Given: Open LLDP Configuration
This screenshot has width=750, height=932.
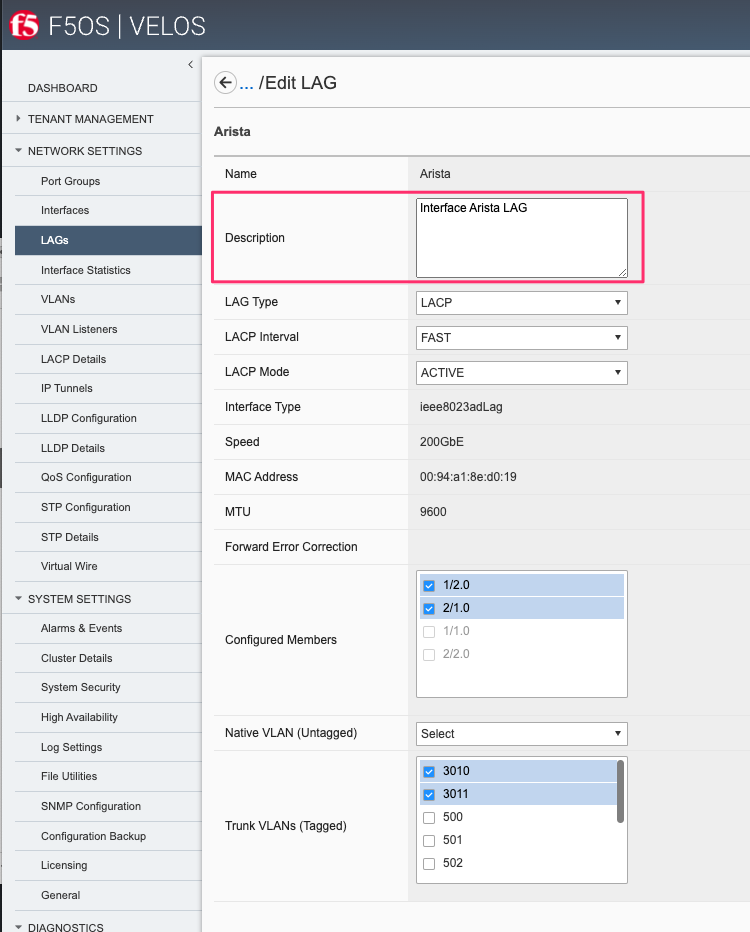Looking at the screenshot, I should pos(89,418).
